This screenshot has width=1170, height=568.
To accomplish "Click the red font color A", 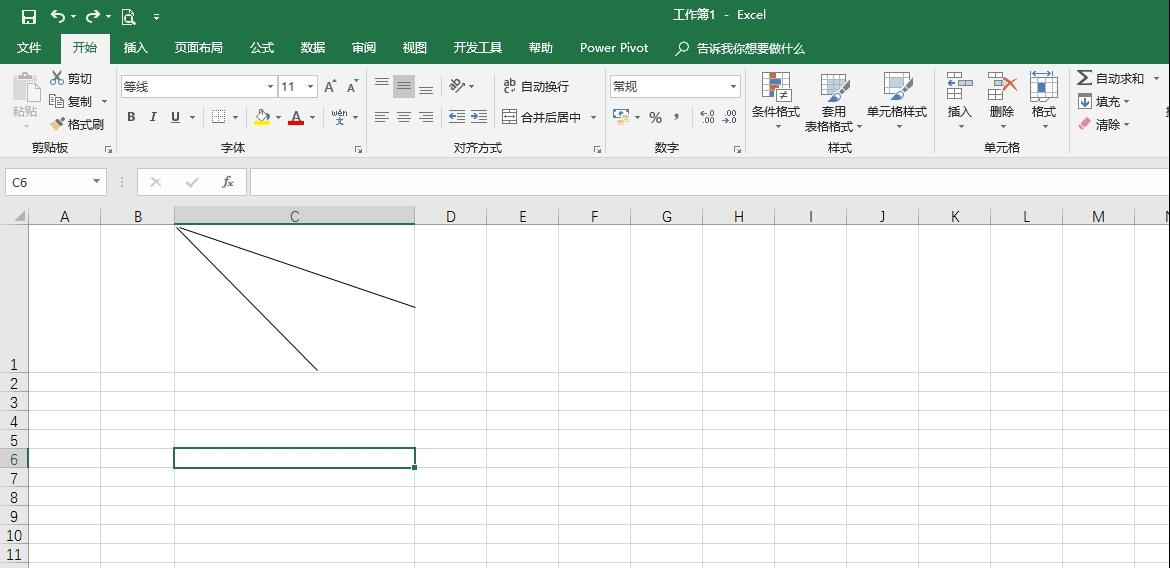I will [296, 117].
